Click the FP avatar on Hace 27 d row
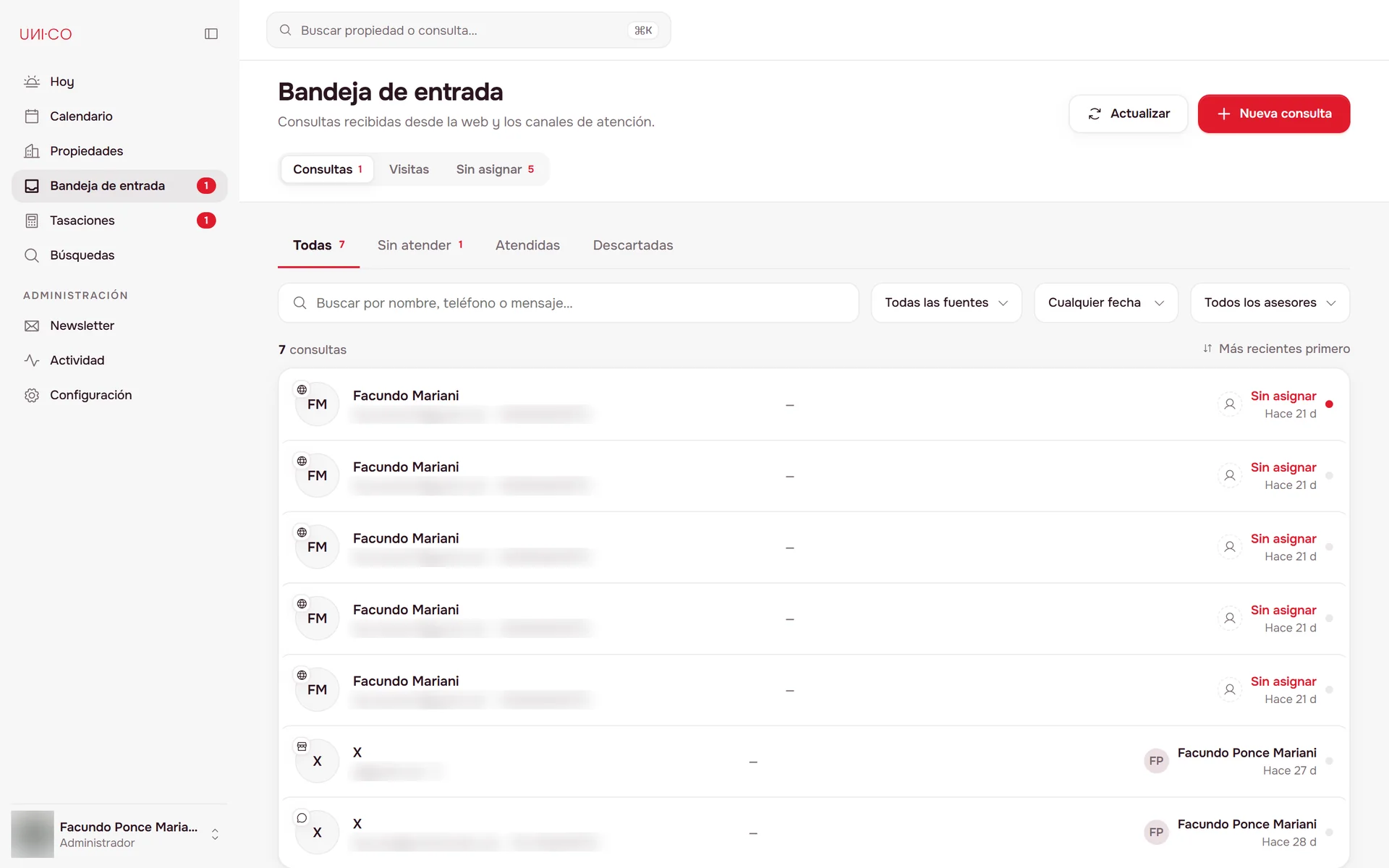Viewport: 1389px width, 868px height. [x=1156, y=761]
